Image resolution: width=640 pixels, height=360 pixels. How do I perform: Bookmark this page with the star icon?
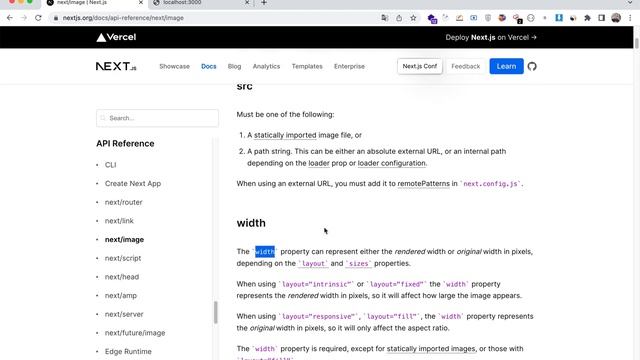(413, 18)
